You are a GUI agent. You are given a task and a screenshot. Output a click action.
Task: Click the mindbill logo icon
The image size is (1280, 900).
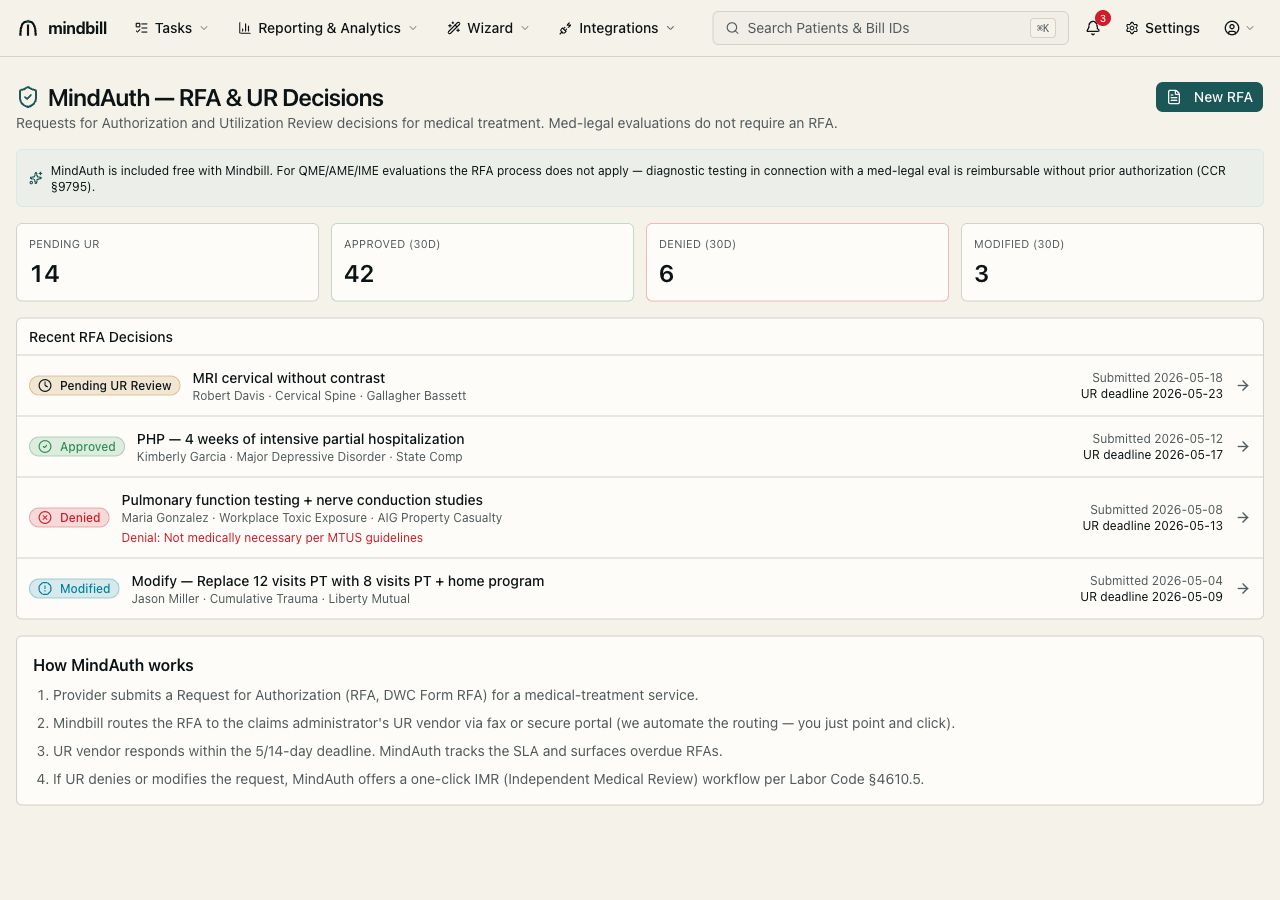click(x=28, y=28)
